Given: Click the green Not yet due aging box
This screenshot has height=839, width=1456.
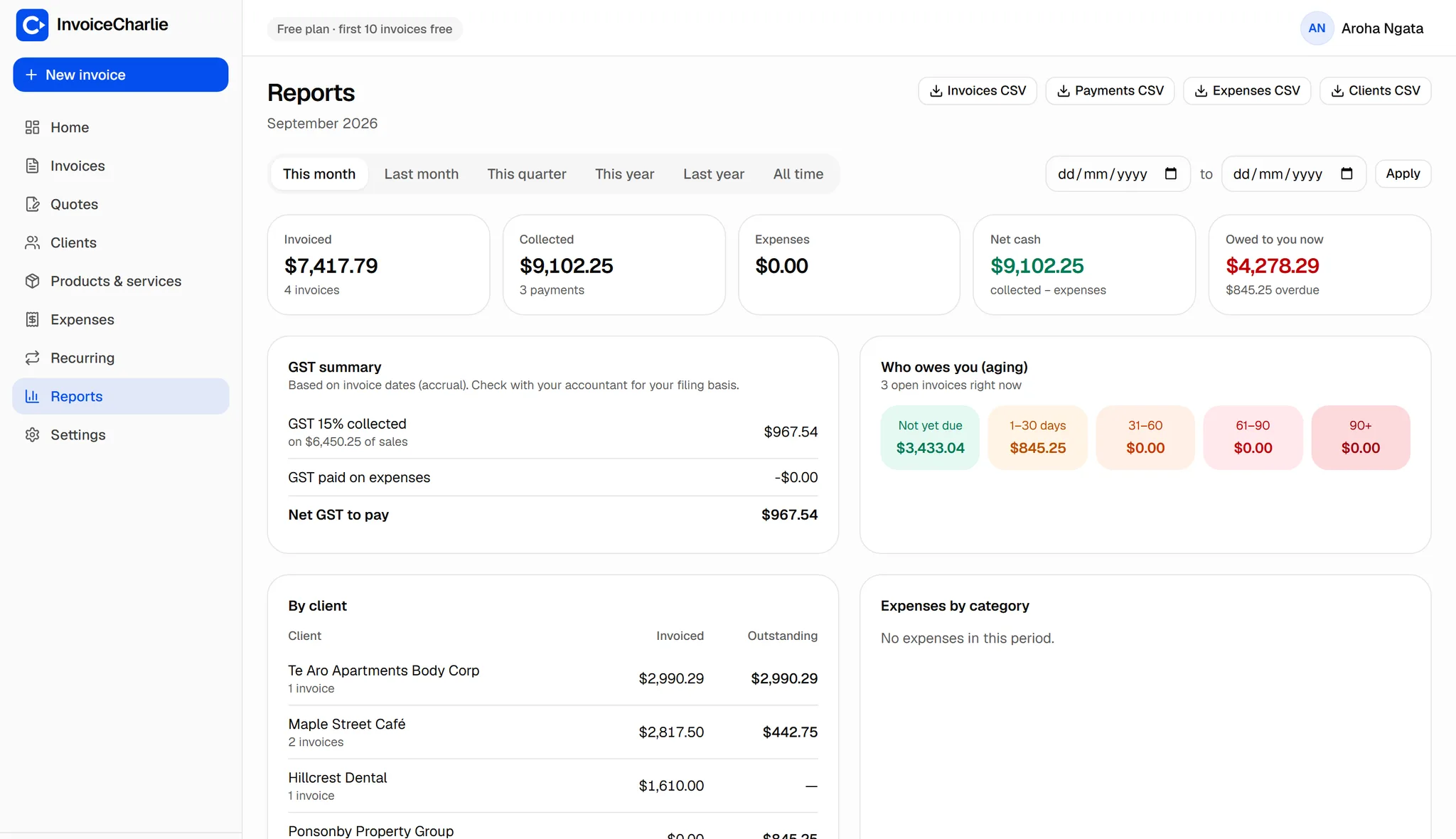Looking at the screenshot, I should (x=930, y=437).
